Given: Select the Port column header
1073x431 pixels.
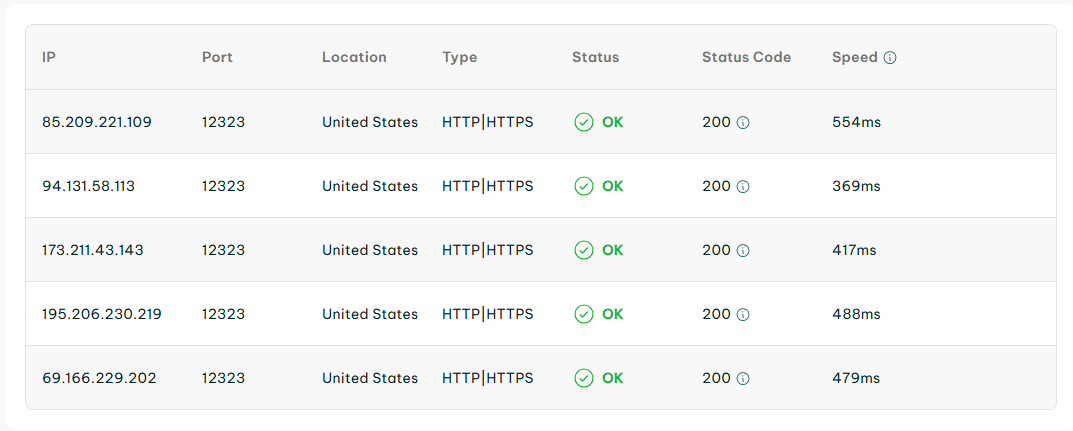Looking at the screenshot, I should pyautogui.click(x=217, y=57).
